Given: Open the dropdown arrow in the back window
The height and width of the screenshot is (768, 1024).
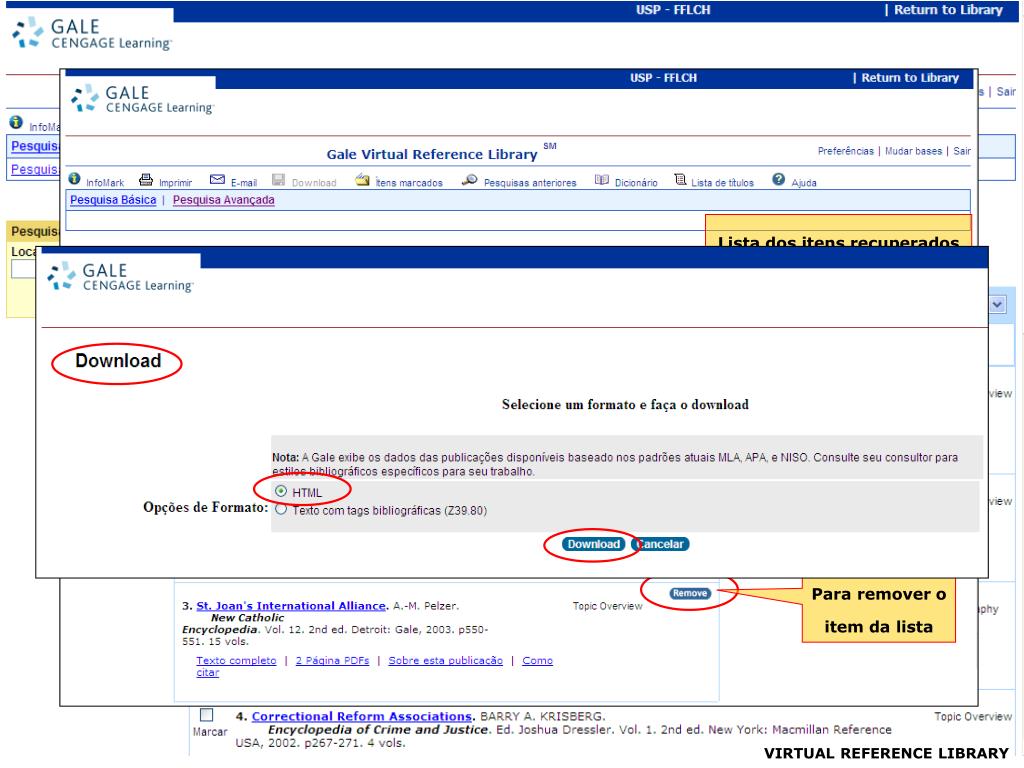Looking at the screenshot, I should pyautogui.click(x=997, y=304).
